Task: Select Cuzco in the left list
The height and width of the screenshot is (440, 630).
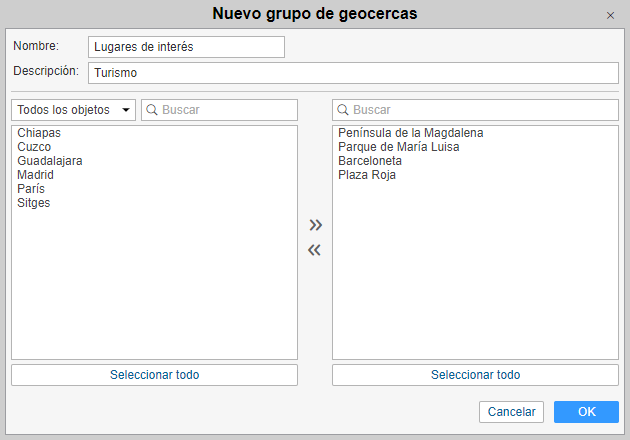Action: [x=34, y=147]
